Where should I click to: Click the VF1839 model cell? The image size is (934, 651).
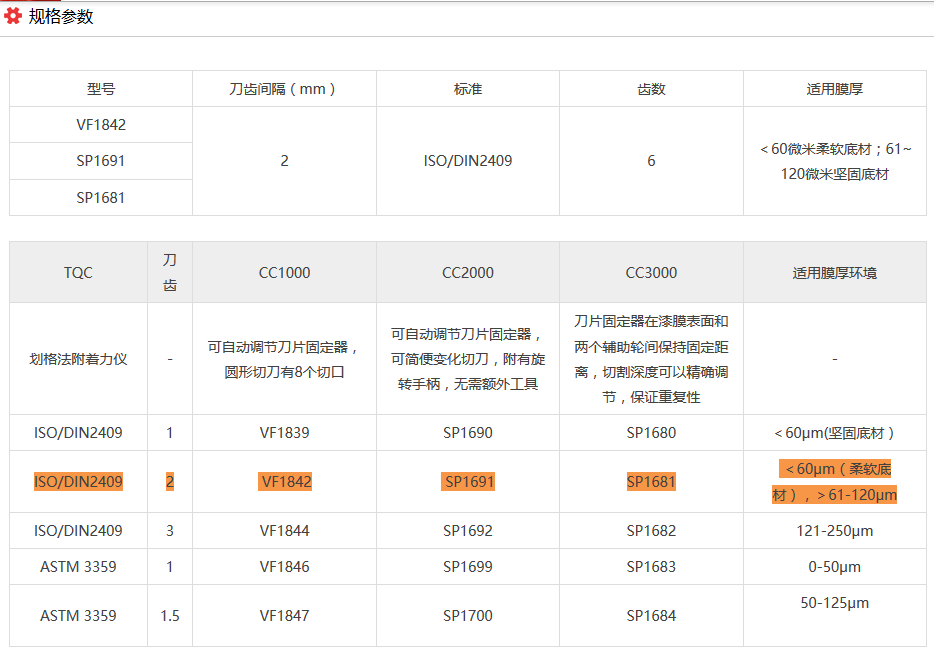point(285,433)
